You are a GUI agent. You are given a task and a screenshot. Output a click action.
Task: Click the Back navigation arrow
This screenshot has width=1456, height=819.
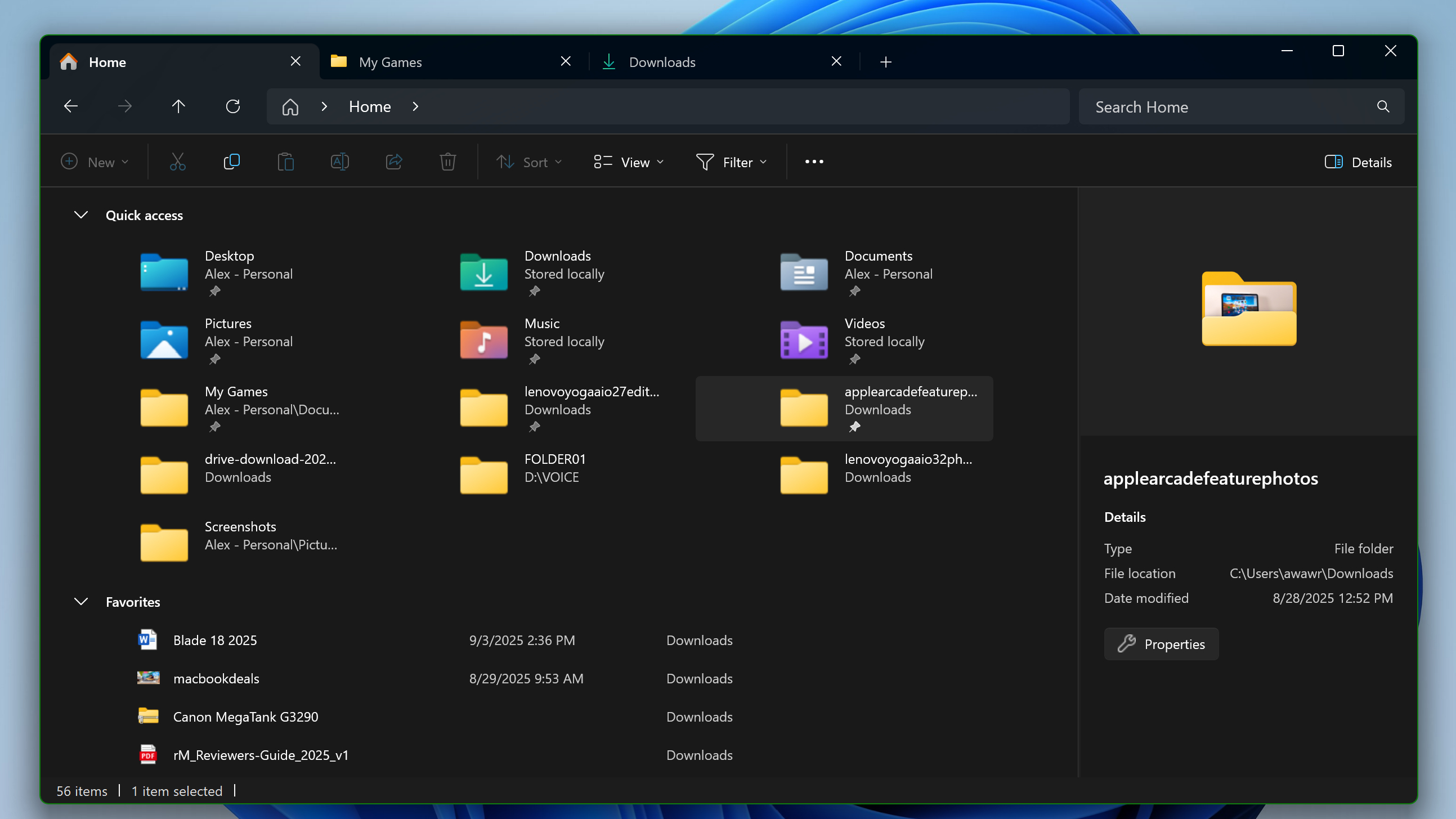(x=71, y=106)
